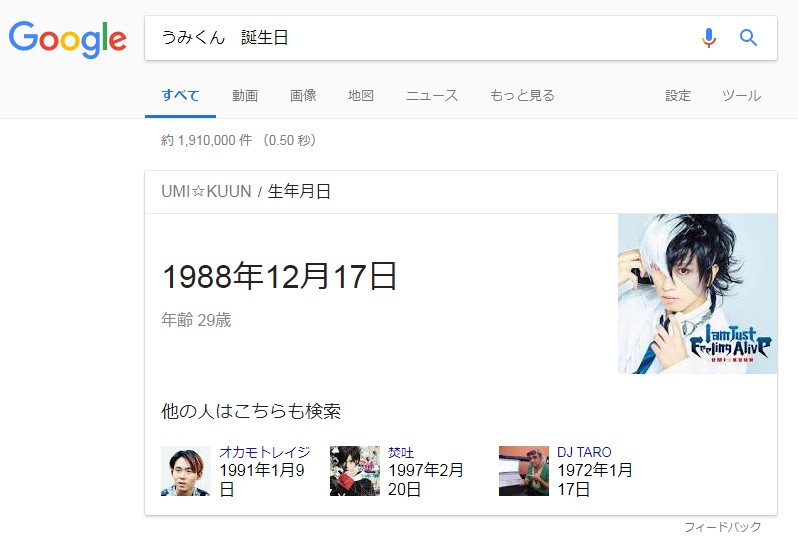
Task: Open the DJ TARO link
Action: [x=584, y=452]
